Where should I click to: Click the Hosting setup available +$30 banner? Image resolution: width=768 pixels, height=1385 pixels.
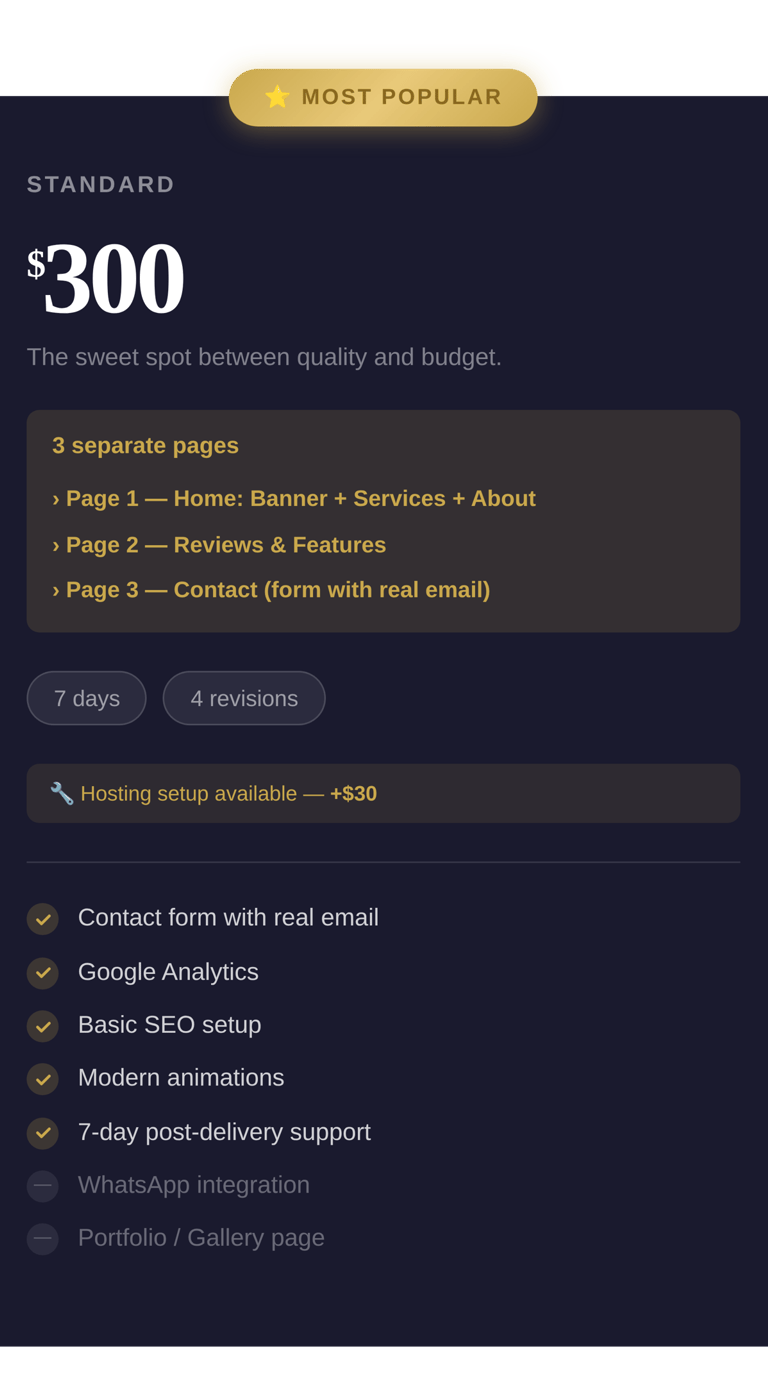383,794
